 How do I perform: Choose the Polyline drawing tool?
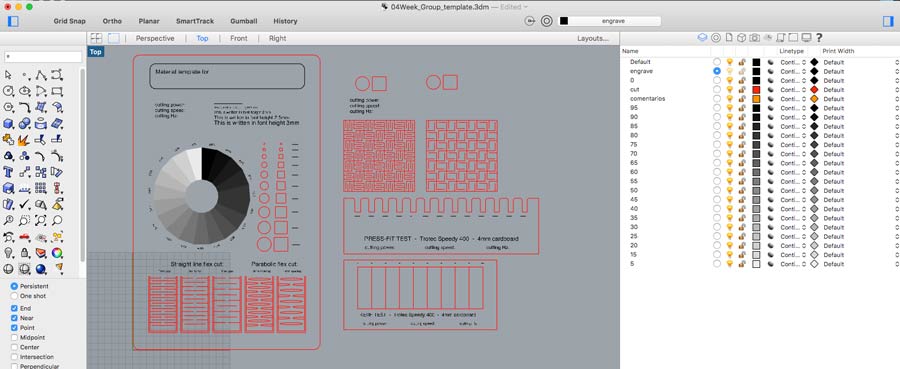[41, 75]
